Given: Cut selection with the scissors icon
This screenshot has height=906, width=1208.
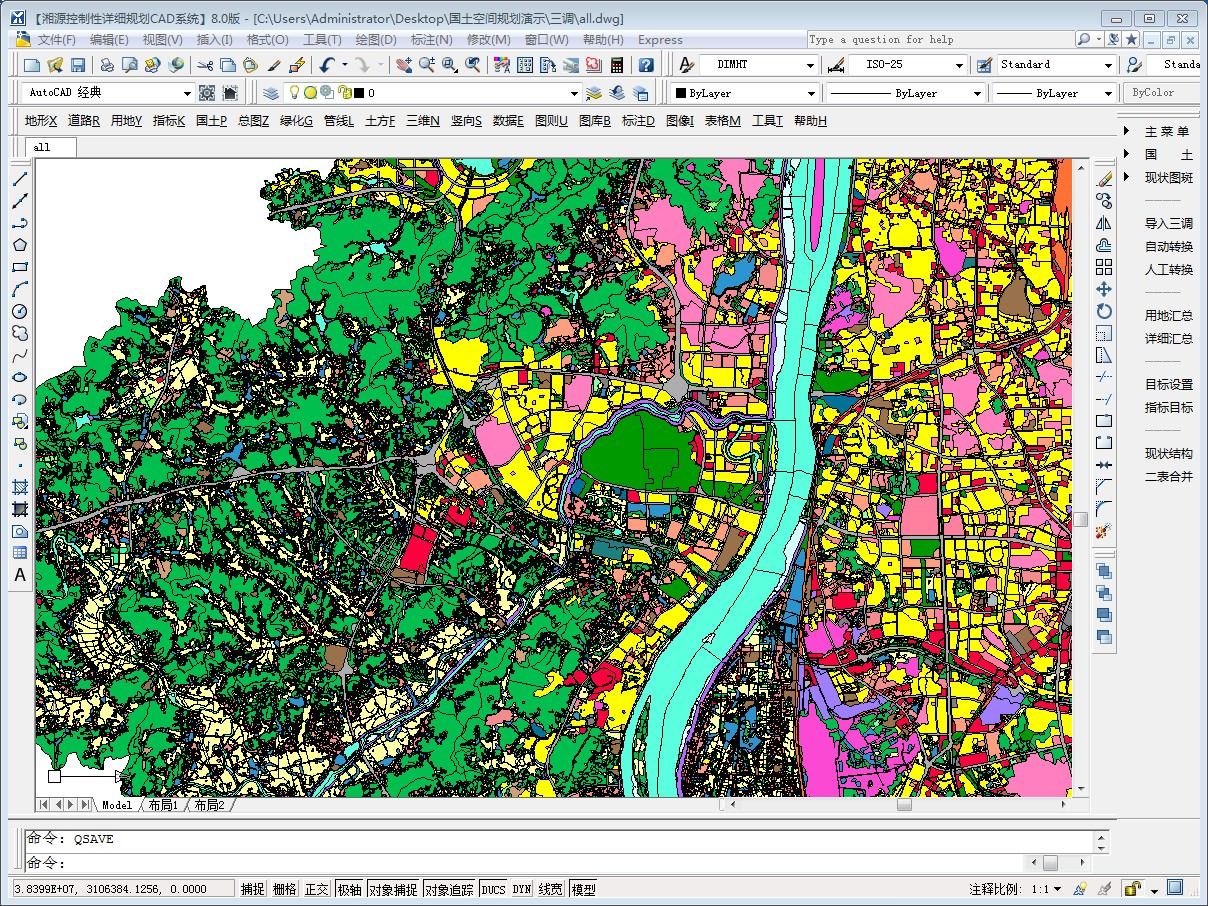Looking at the screenshot, I should pos(206,65).
